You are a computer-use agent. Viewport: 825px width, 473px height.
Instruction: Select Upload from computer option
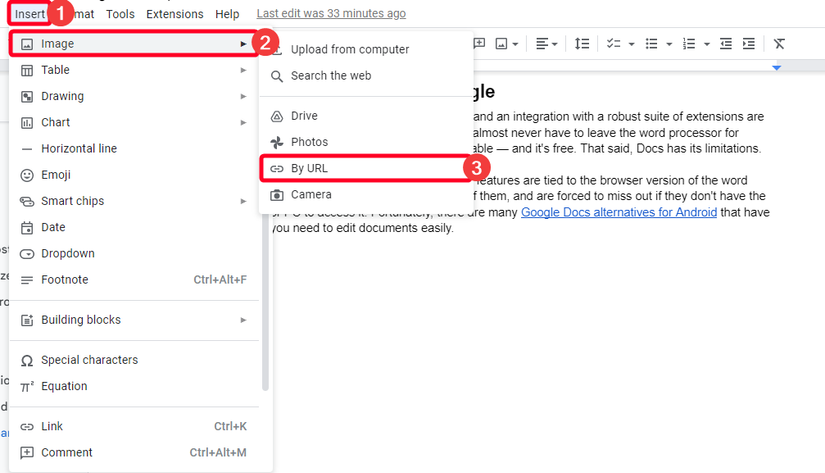[x=349, y=49]
